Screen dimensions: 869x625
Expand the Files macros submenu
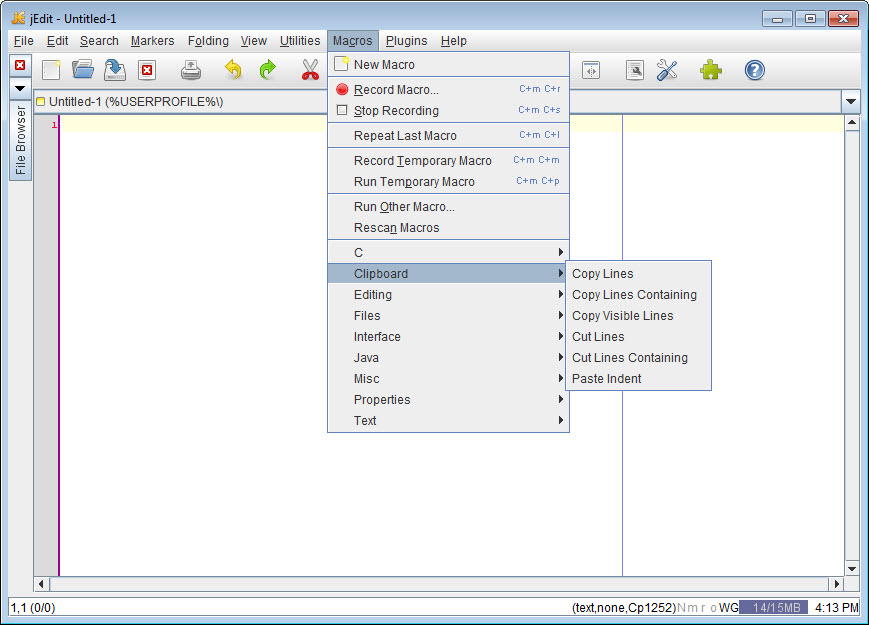tap(448, 316)
